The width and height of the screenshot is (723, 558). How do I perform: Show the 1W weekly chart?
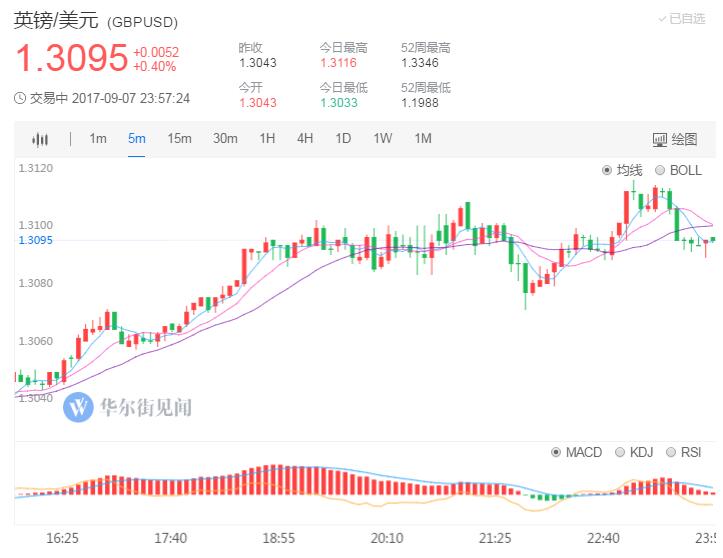(x=382, y=138)
